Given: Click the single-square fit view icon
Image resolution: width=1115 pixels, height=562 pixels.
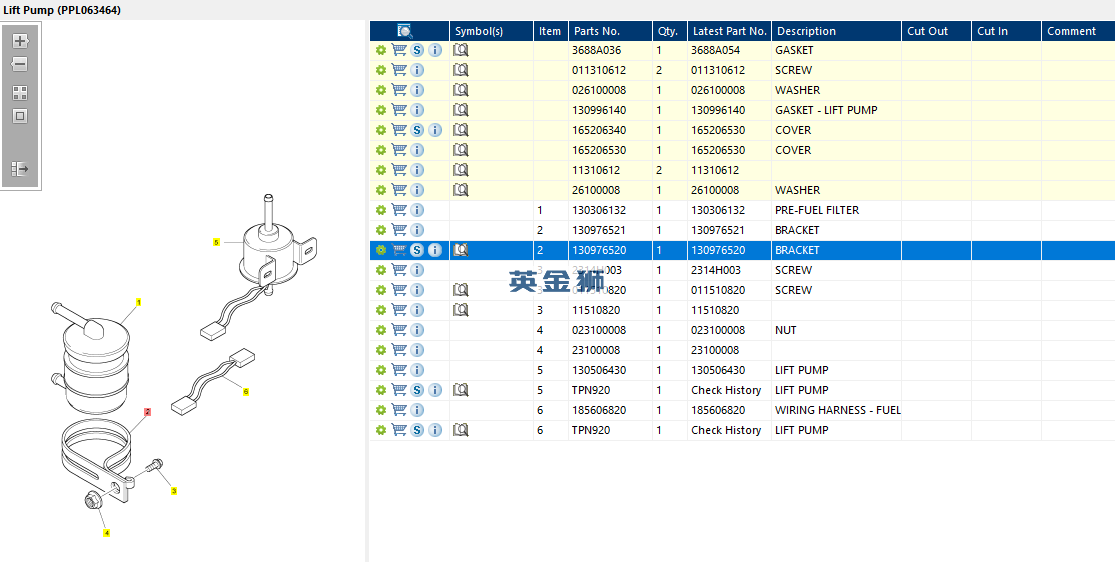Looking at the screenshot, I should pyautogui.click(x=20, y=116).
